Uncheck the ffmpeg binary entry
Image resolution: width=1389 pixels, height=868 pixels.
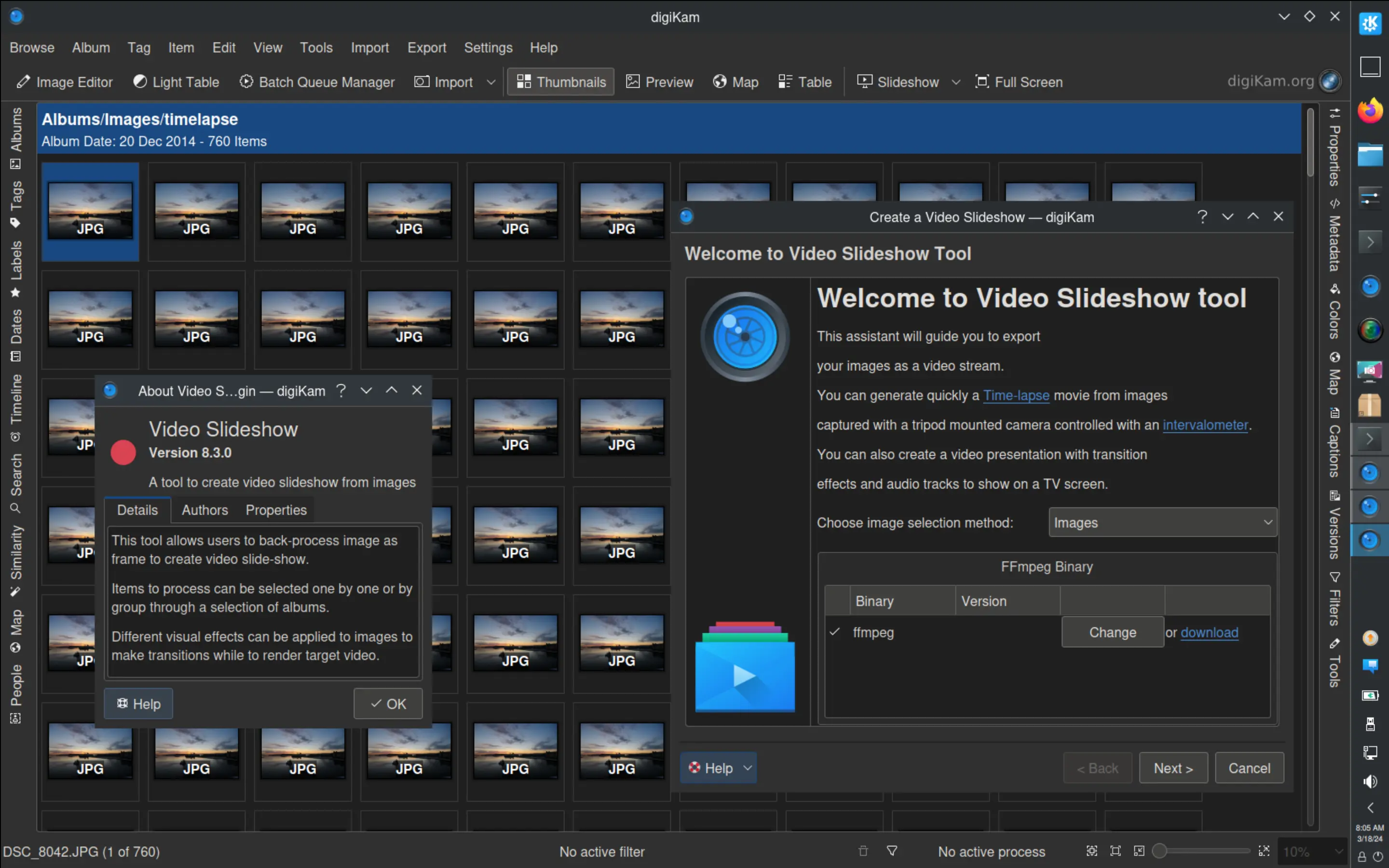(835, 632)
